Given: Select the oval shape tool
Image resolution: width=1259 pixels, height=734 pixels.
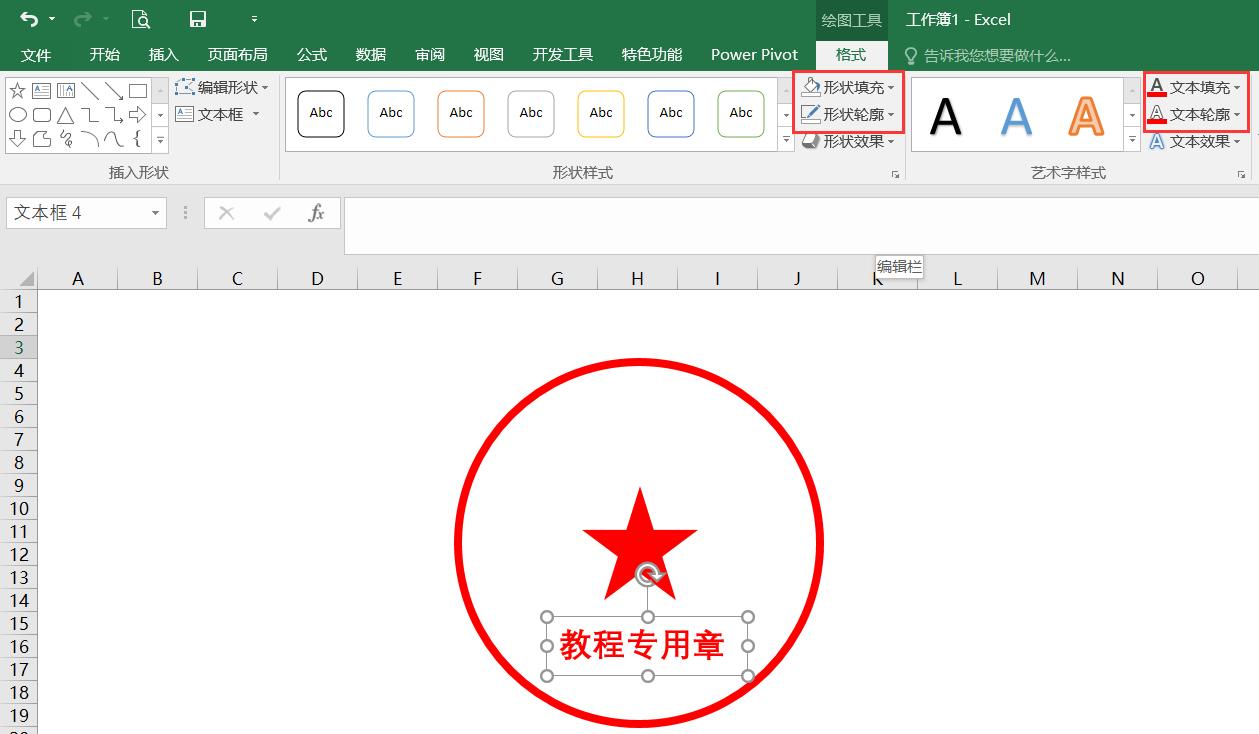Looking at the screenshot, I should pos(18,114).
